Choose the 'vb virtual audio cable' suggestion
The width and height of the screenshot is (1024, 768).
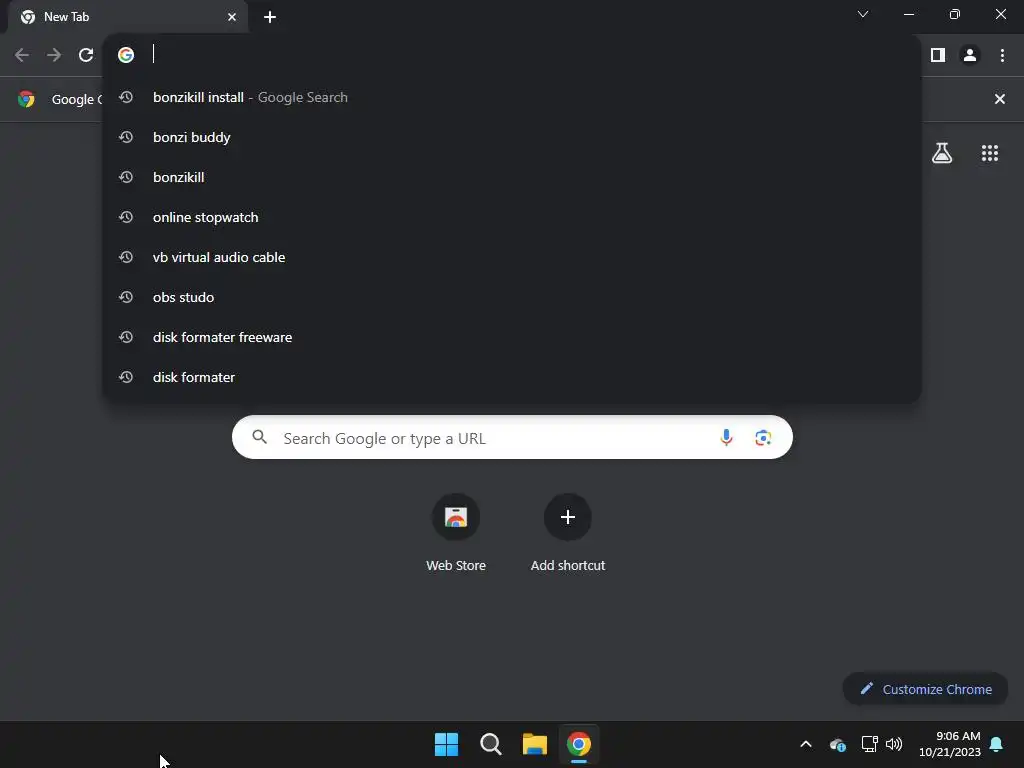click(x=512, y=257)
